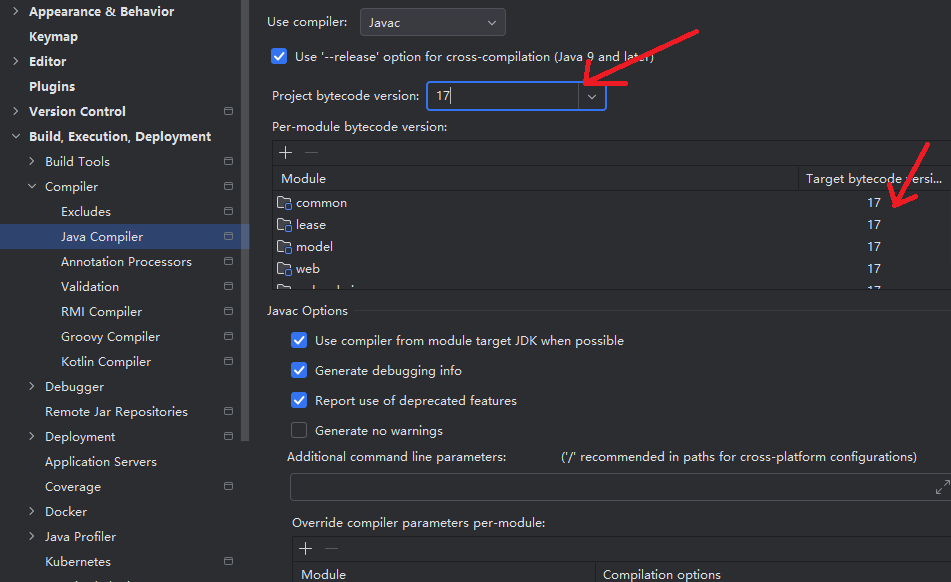Enable Generate no warnings
951x582 pixels.
pyautogui.click(x=299, y=430)
